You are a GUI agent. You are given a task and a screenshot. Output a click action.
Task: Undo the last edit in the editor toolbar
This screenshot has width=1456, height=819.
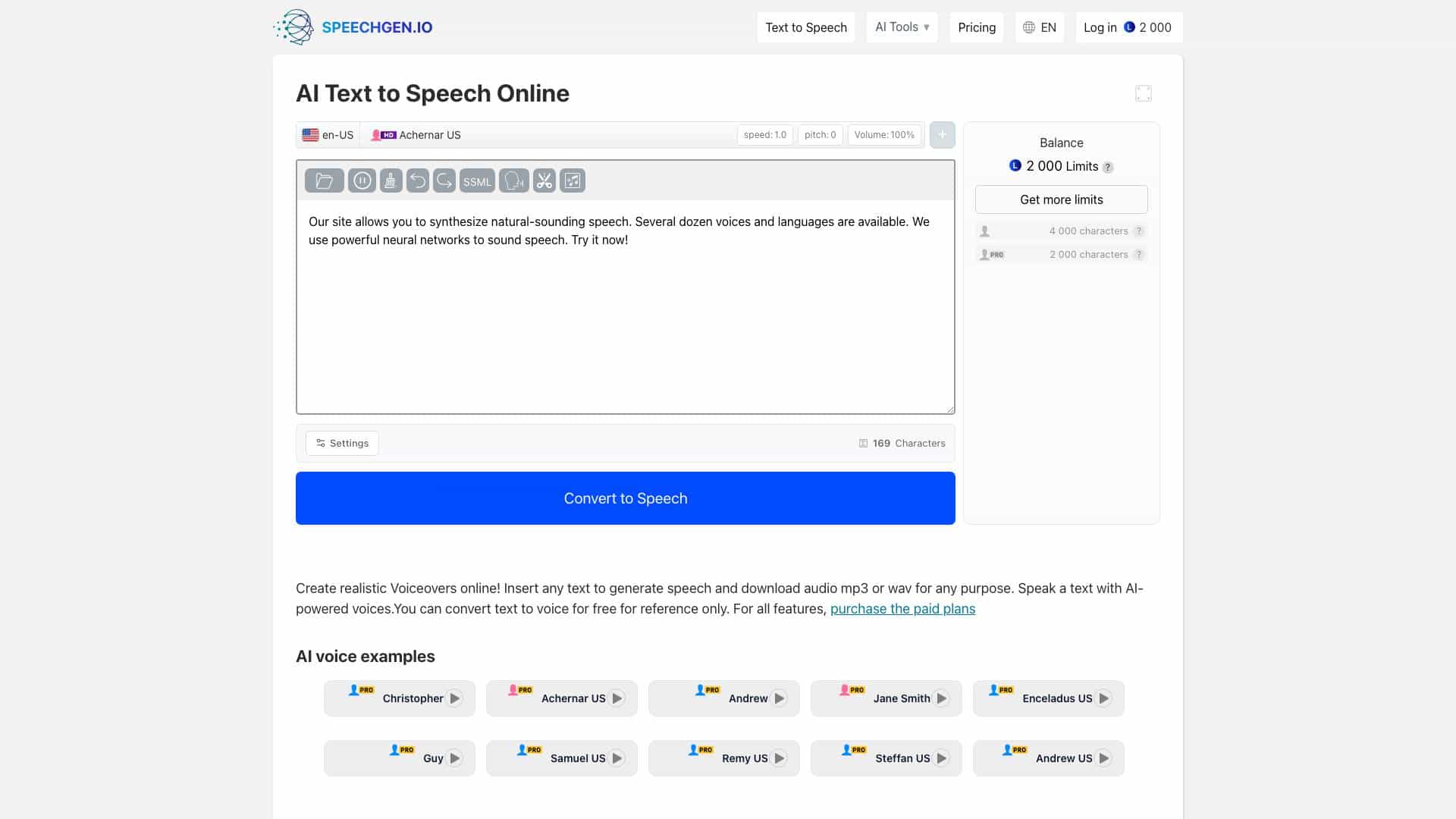coord(417,180)
